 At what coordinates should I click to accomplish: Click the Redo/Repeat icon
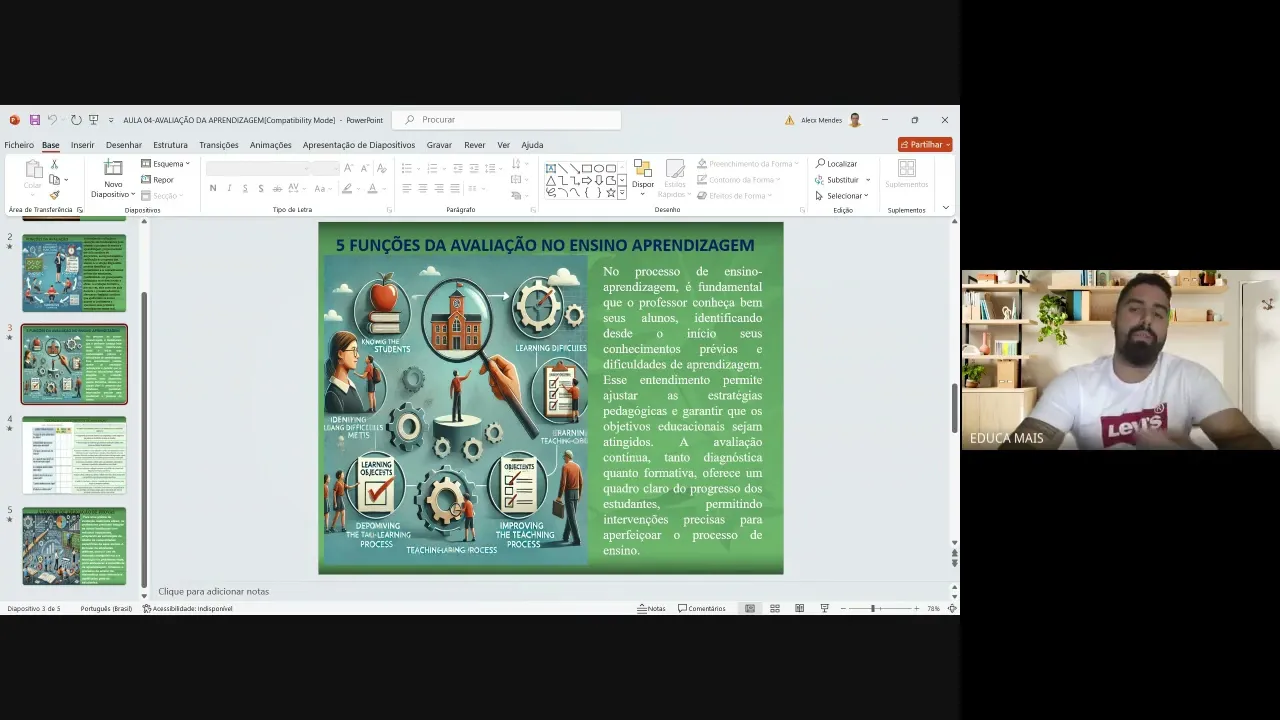76,120
